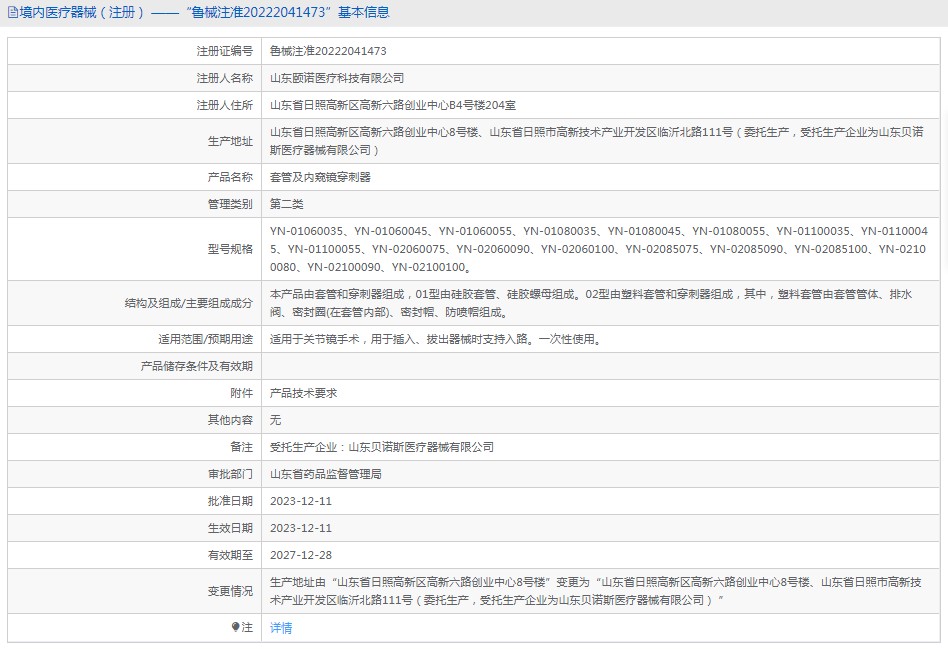Viewport: 948px width, 649px height.
Task: Select remark 受托生产企业：山东贝诺斯医疗器械有限公司
Action: coord(382,447)
